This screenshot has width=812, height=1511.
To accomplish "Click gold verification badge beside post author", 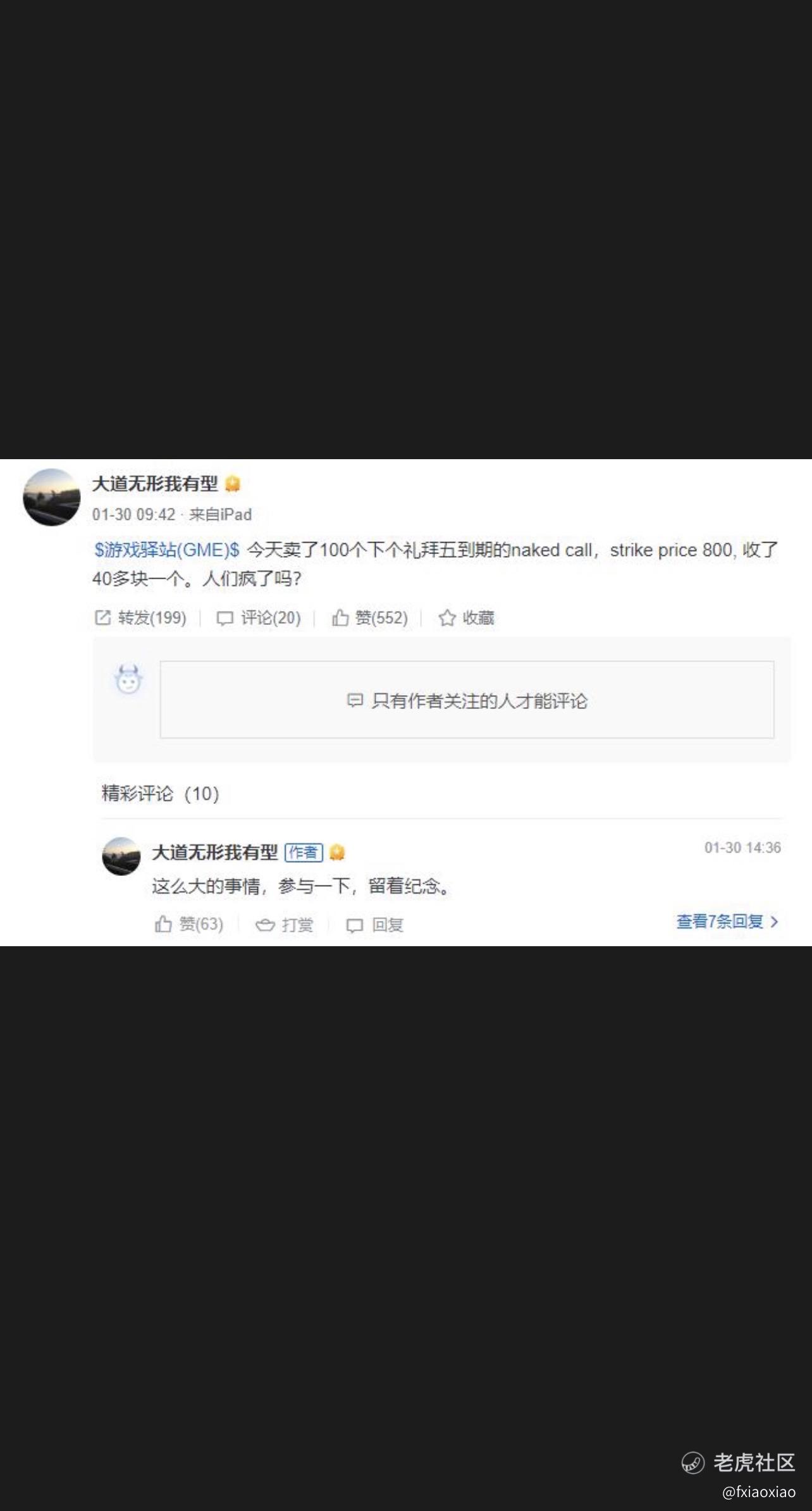I will 233,484.
